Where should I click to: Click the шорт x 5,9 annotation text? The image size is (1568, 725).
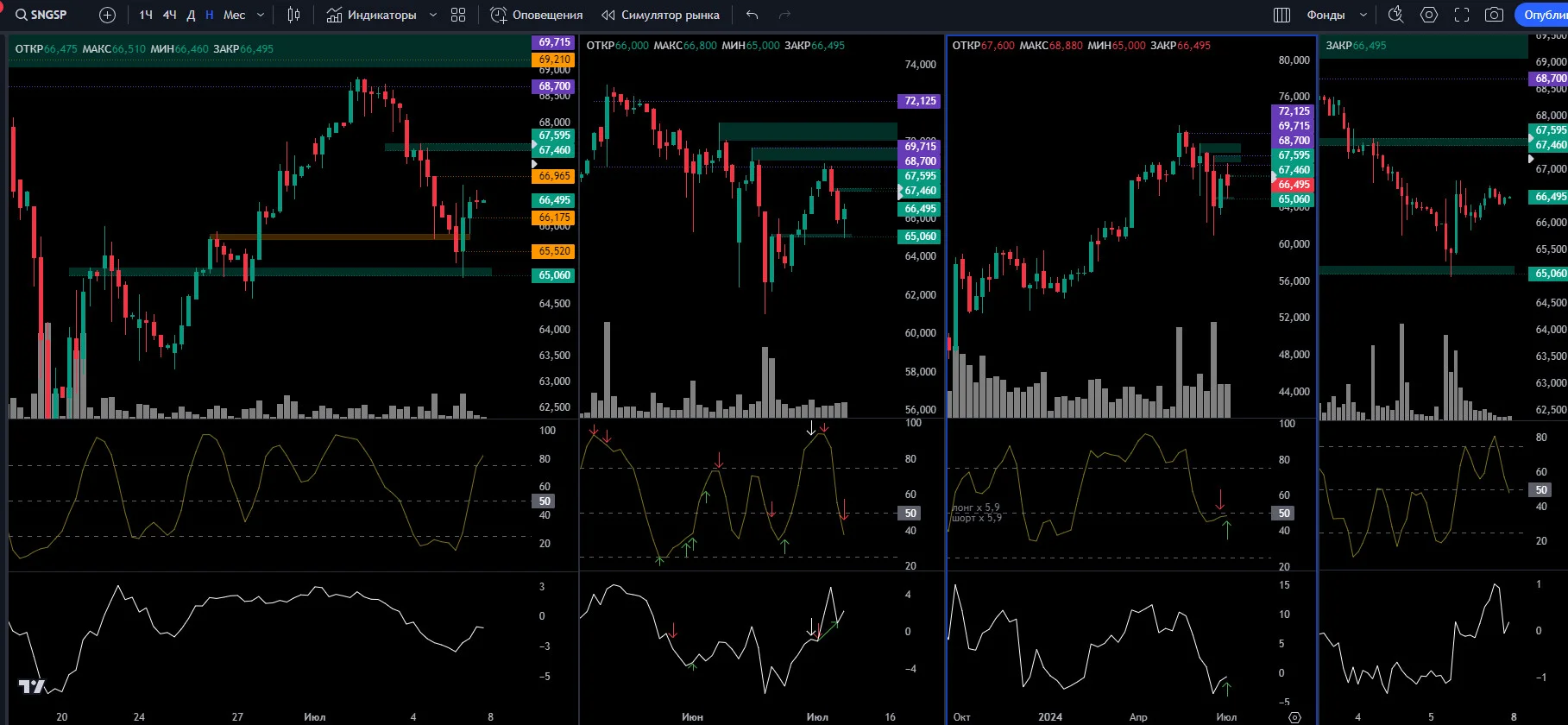pyautogui.click(x=977, y=518)
